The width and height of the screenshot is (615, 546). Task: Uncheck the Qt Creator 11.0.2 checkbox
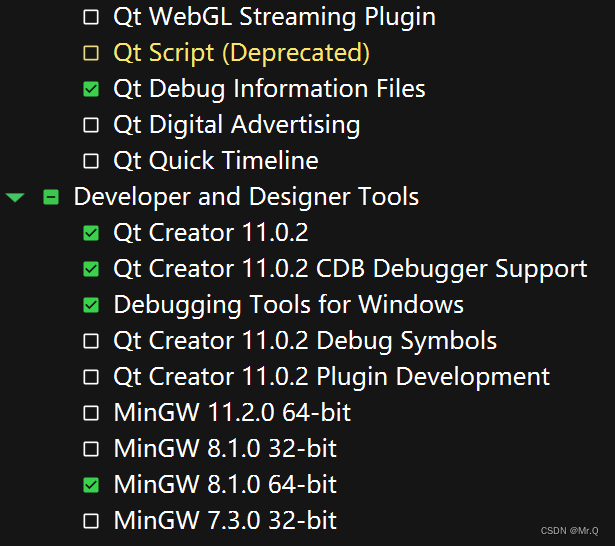91,233
